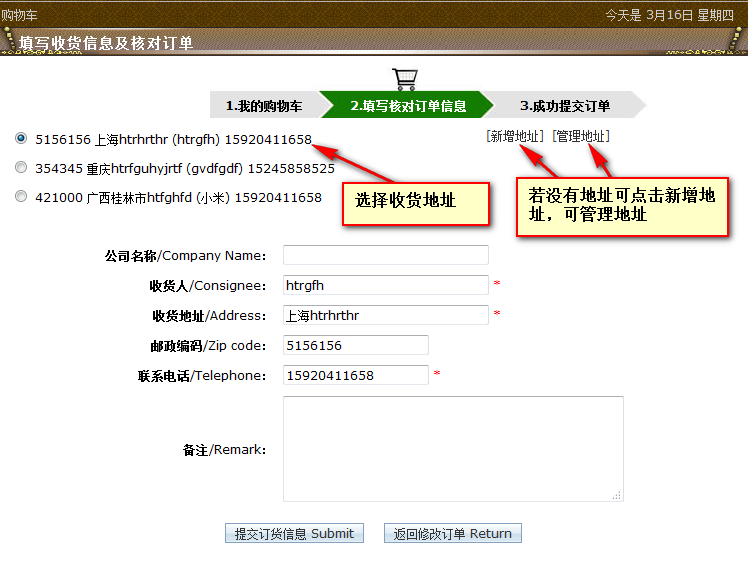Focus the Consignee text field
Viewport: 748px width, 563px height.
click(x=385, y=285)
